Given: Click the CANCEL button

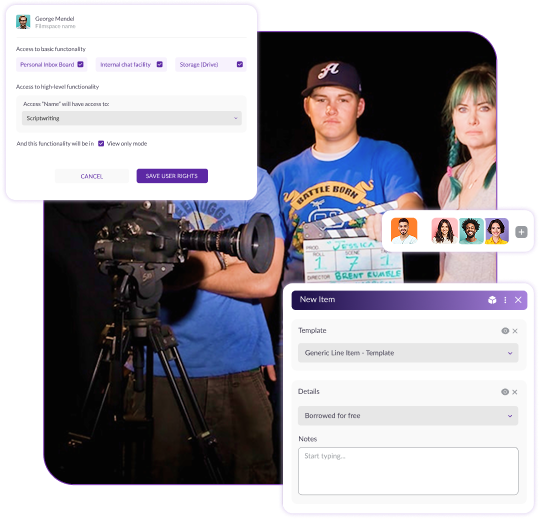Looking at the screenshot, I should pyautogui.click(x=92, y=176).
